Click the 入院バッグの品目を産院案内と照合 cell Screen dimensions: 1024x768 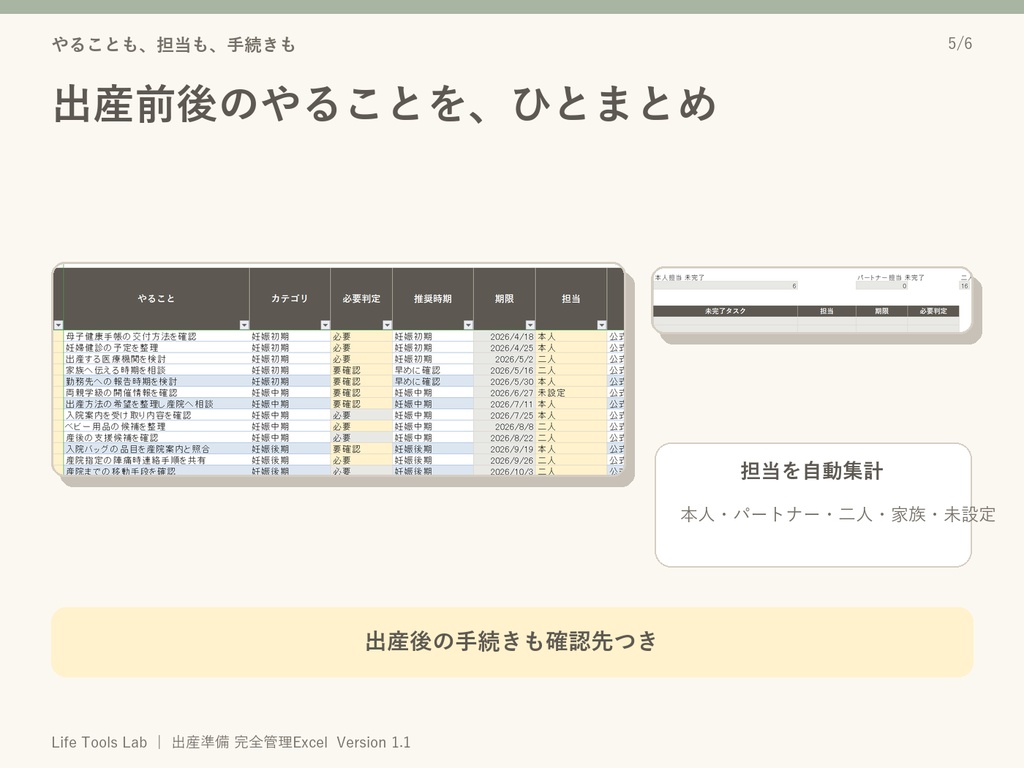click(156, 449)
